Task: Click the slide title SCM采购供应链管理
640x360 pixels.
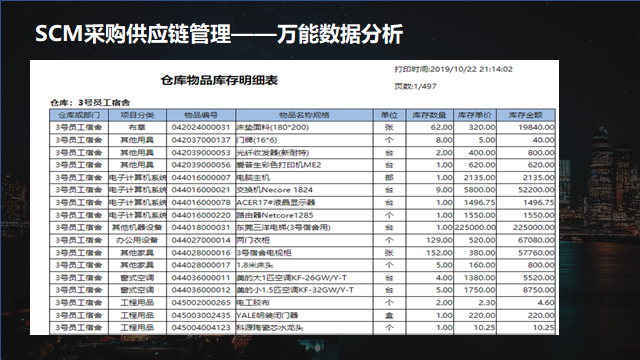Action: click(133, 33)
